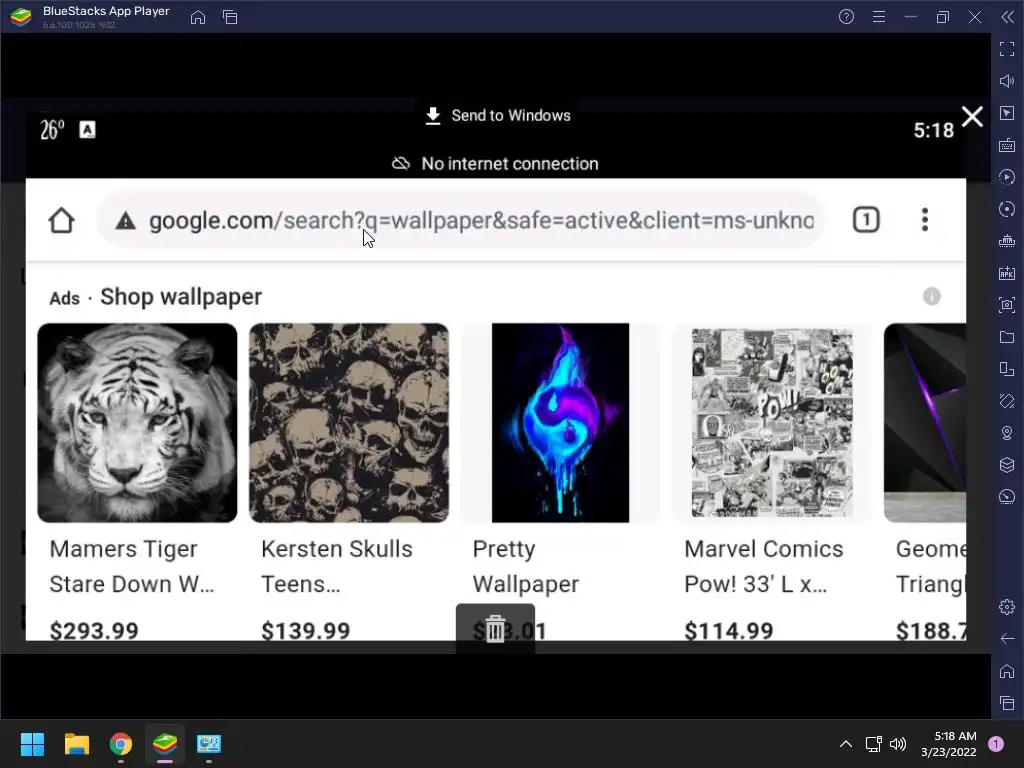Click the BlueStacks home icon in title bar

click(x=198, y=17)
